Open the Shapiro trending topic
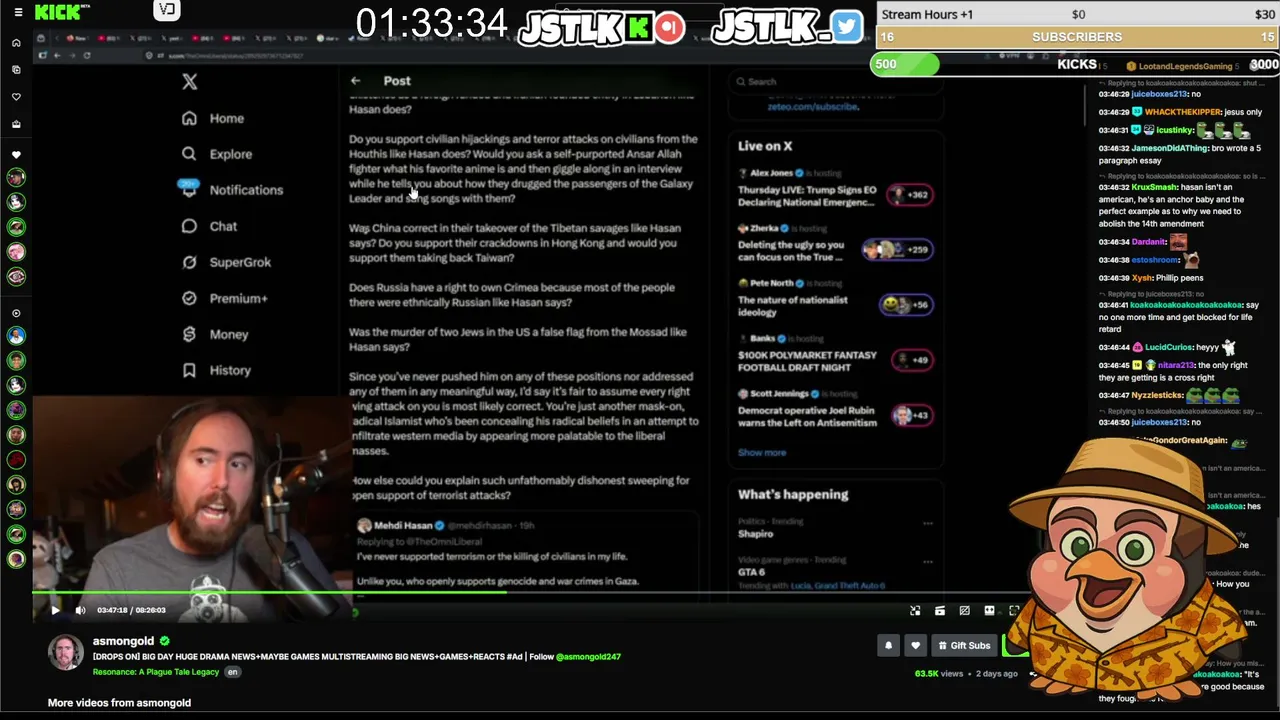This screenshot has height=720, width=1280. [756, 533]
